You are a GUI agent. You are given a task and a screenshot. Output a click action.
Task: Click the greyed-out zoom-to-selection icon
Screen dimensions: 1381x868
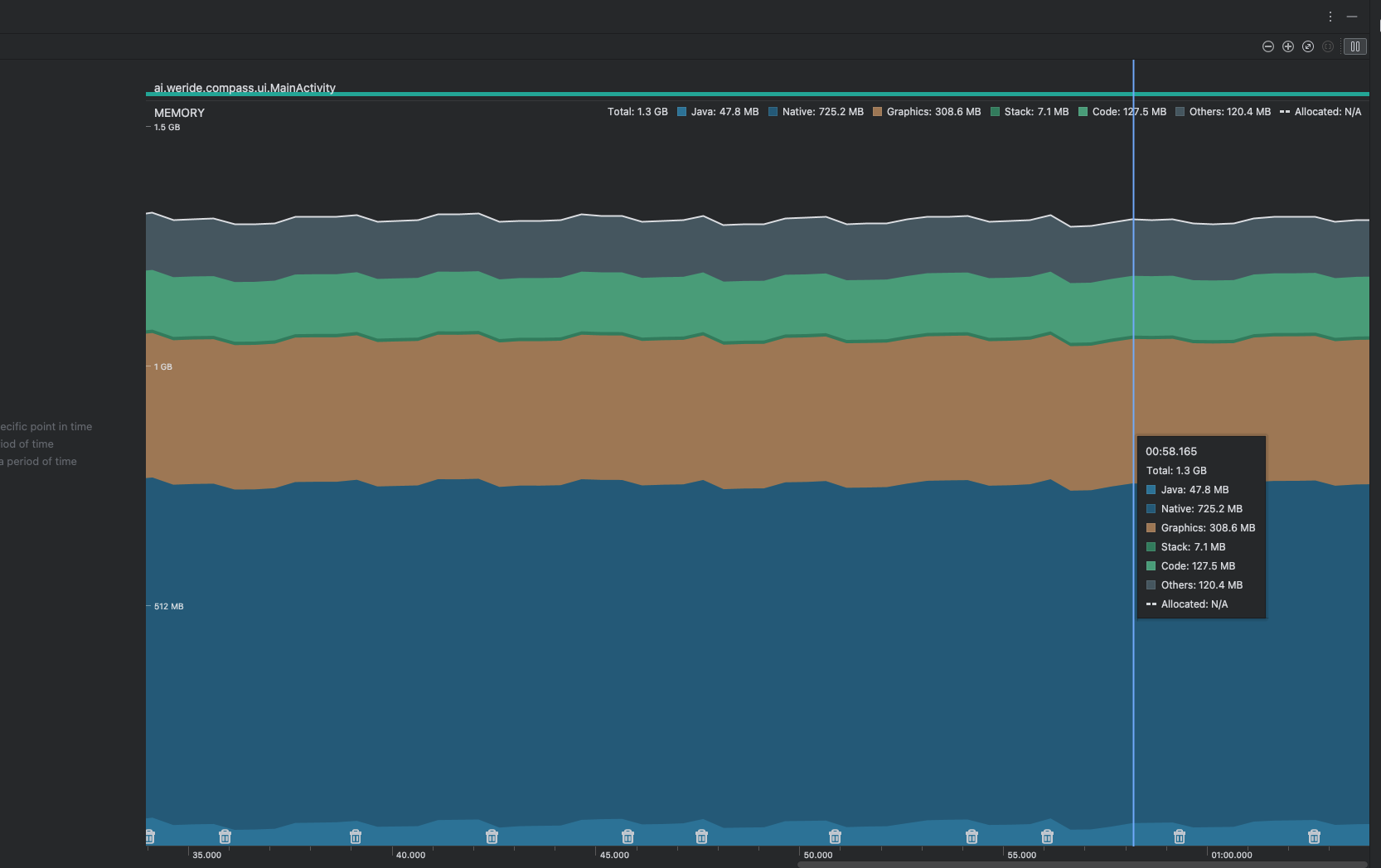point(1328,46)
